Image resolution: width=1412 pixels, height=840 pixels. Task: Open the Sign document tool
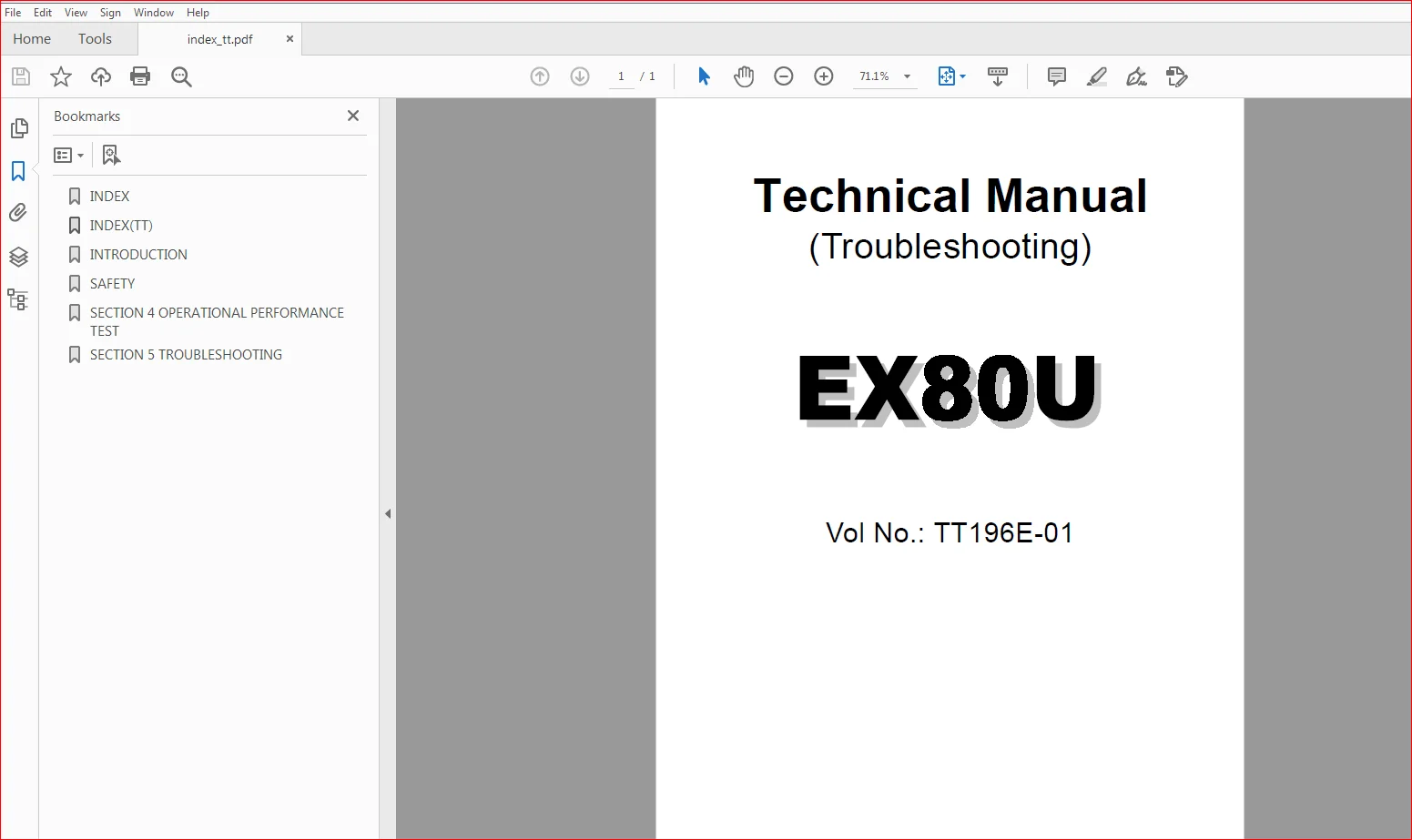(x=1136, y=76)
